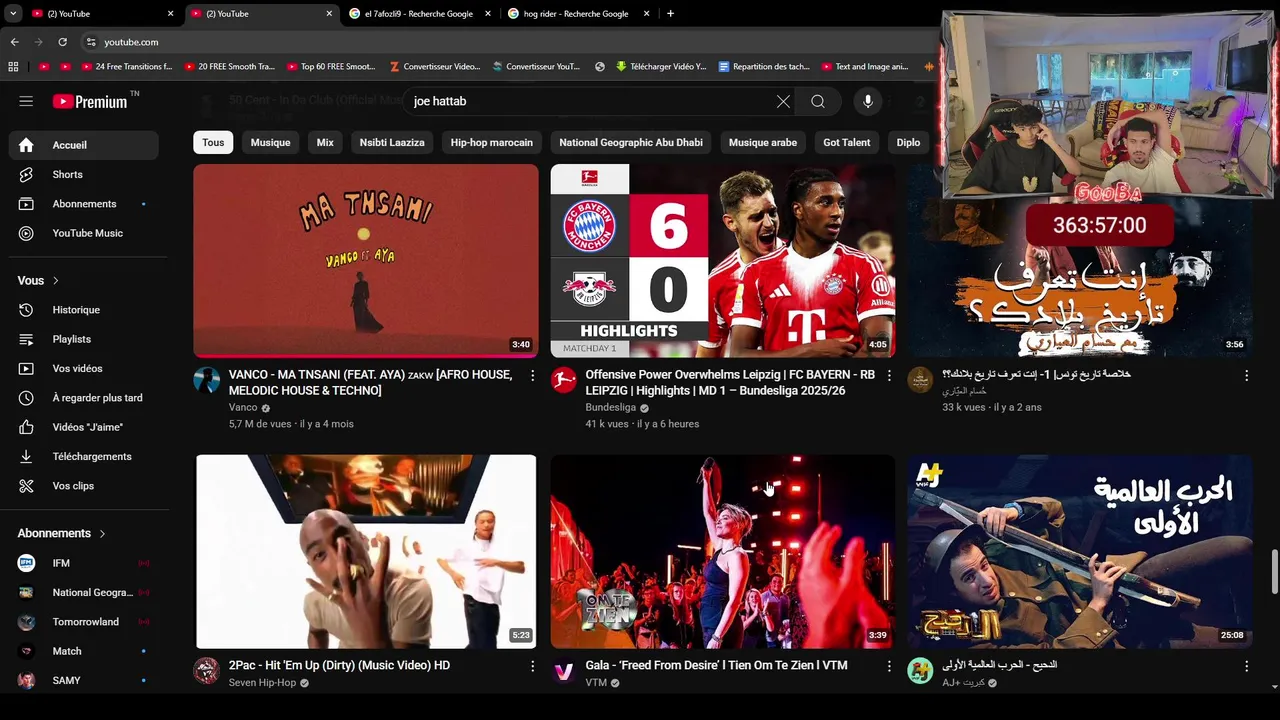Open the Vanco channel avatar
The width and height of the screenshot is (1280, 720).
(x=207, y=380)
